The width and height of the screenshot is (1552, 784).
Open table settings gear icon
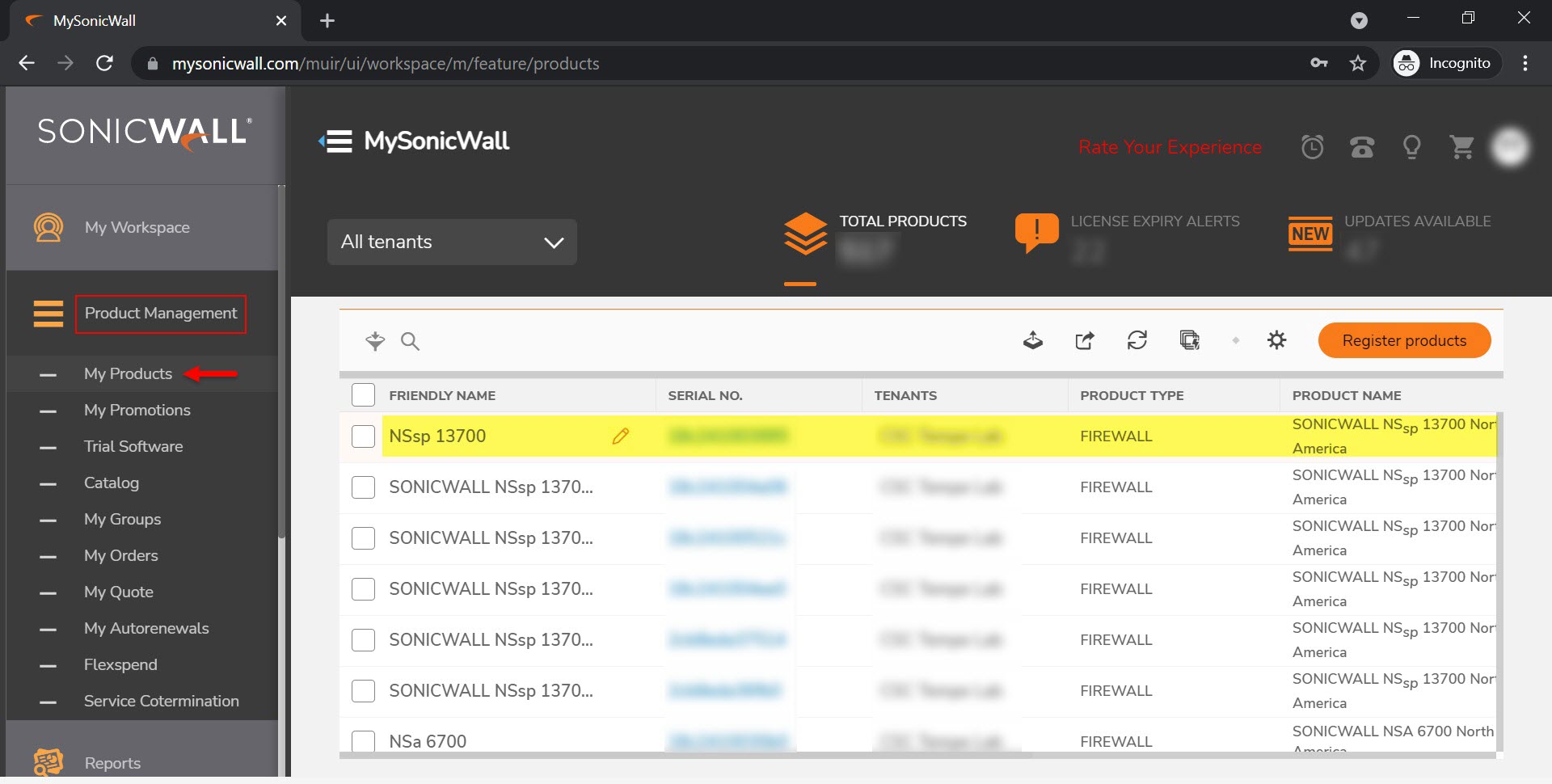[x=1276, y=340]
